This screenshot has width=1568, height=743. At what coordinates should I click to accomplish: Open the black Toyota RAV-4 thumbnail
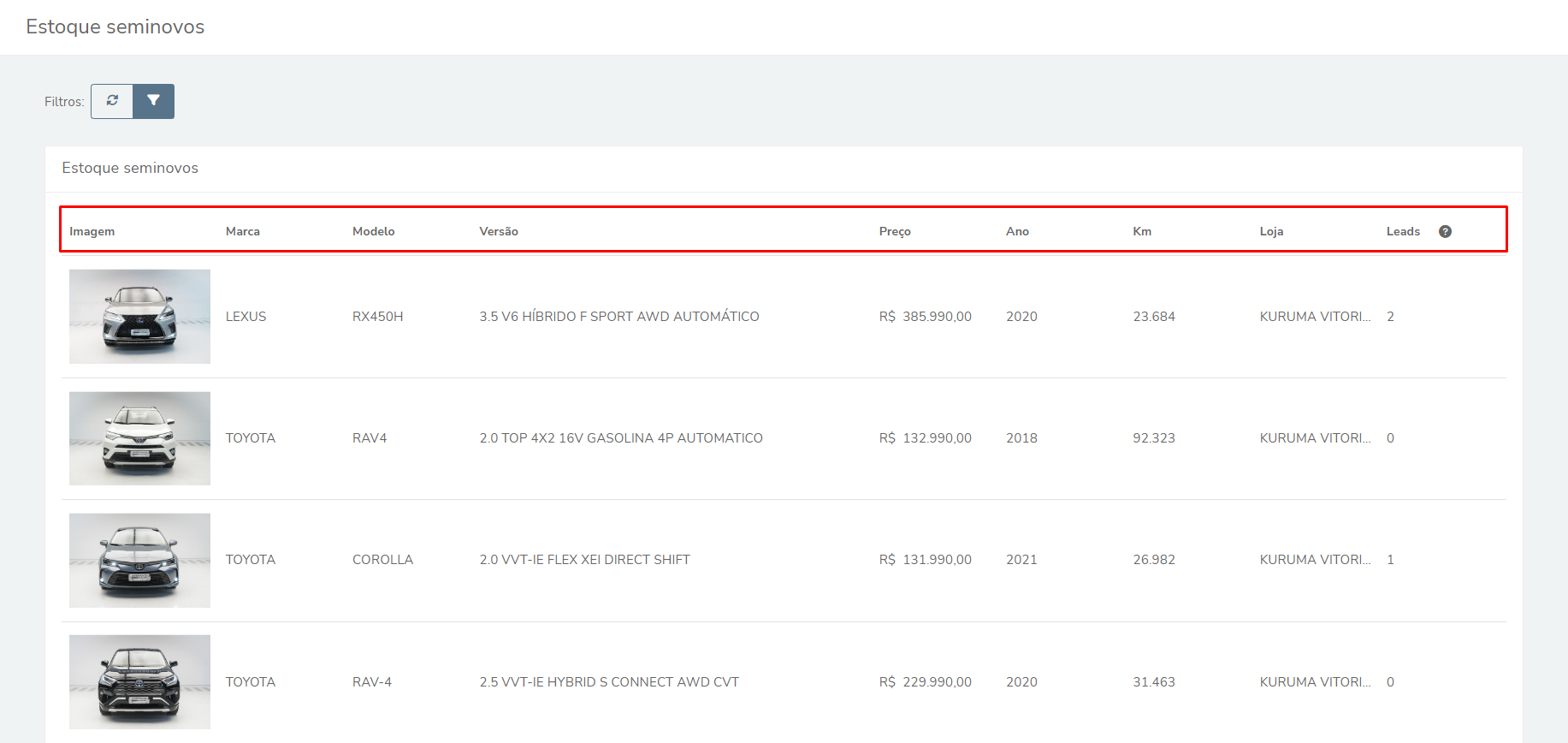point(139,682)
